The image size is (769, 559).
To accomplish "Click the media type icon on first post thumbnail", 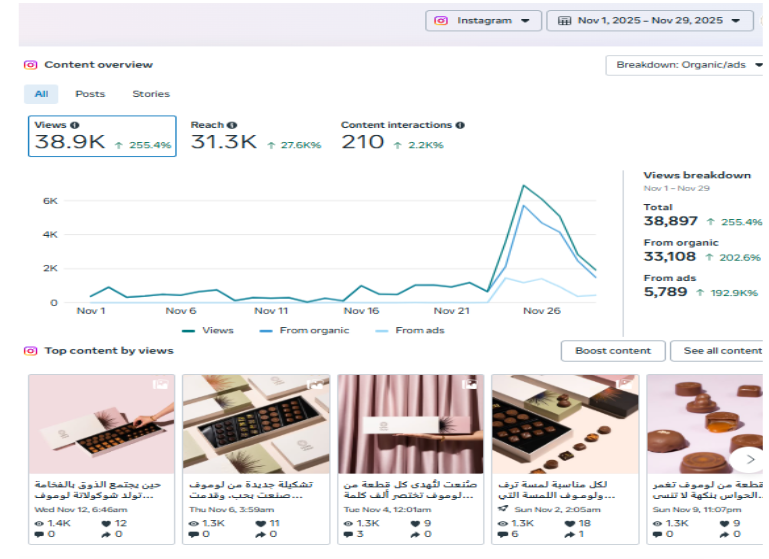I will 160,385.
